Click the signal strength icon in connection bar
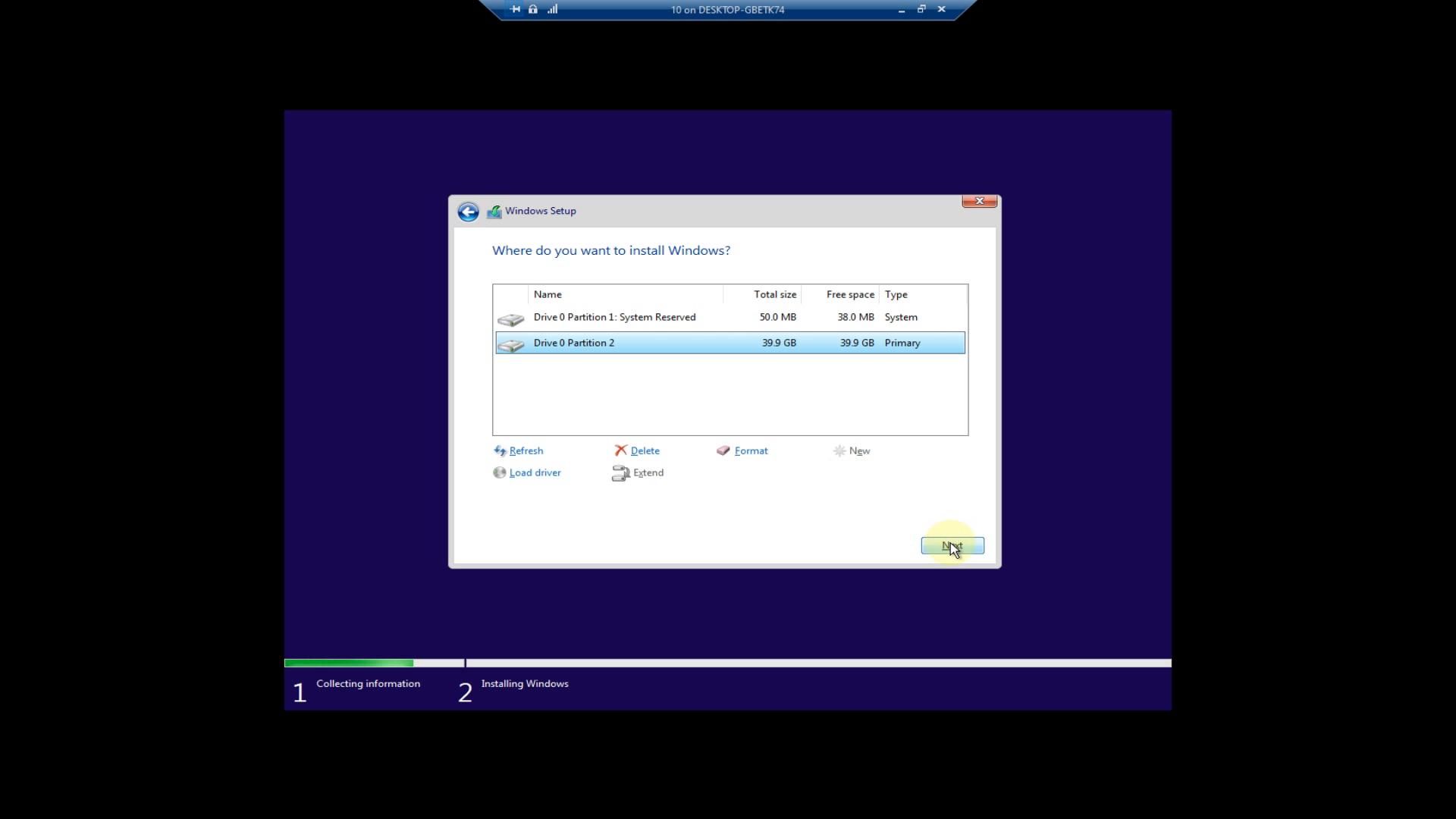Viewport: 1456px width, 819px height. tap(552, 9)
